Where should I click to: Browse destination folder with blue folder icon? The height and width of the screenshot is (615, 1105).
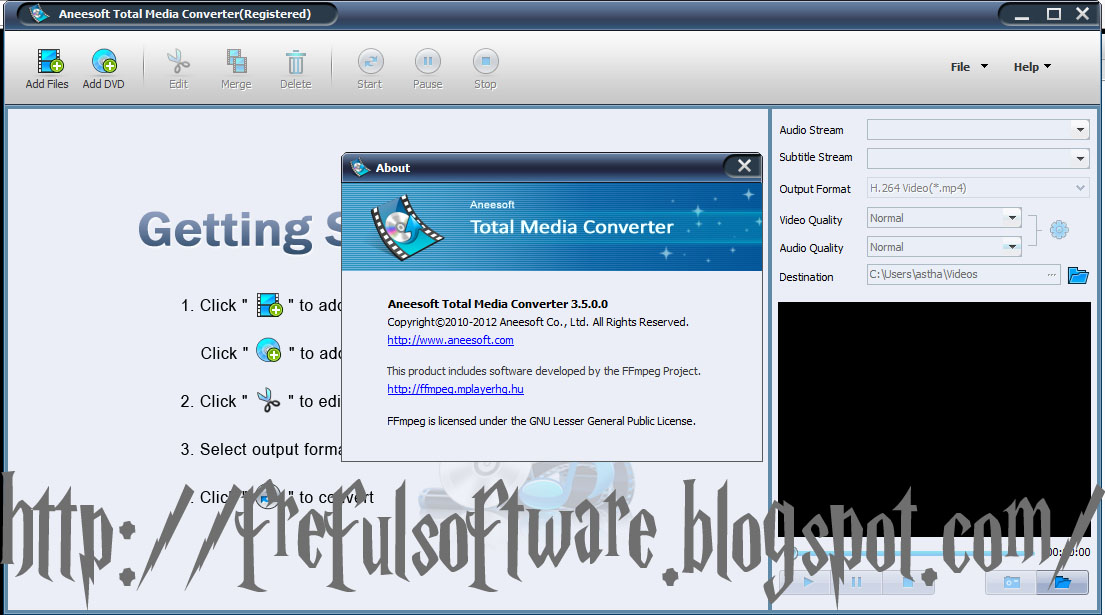click(1078, 275)
